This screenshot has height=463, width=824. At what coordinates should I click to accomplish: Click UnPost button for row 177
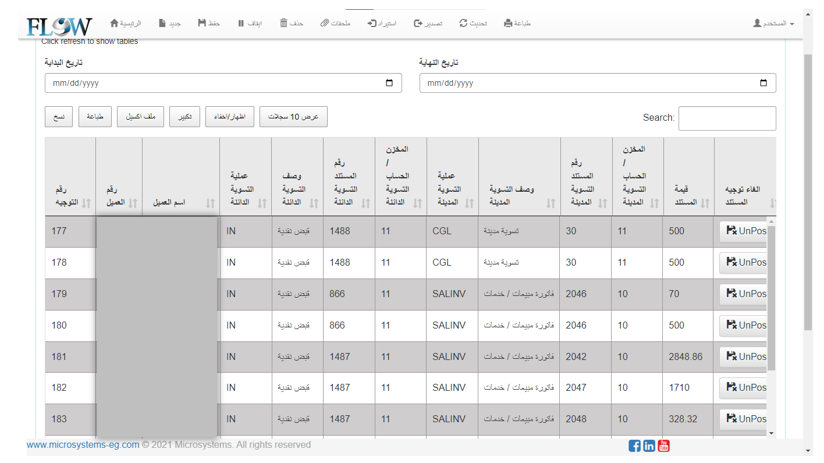coord(744,231)
